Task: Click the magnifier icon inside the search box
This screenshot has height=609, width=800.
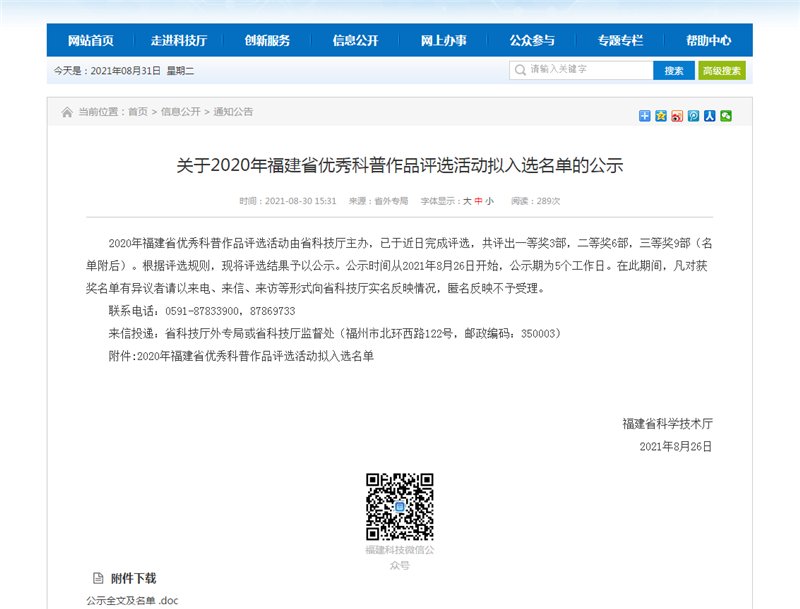Action: point(521,70)
